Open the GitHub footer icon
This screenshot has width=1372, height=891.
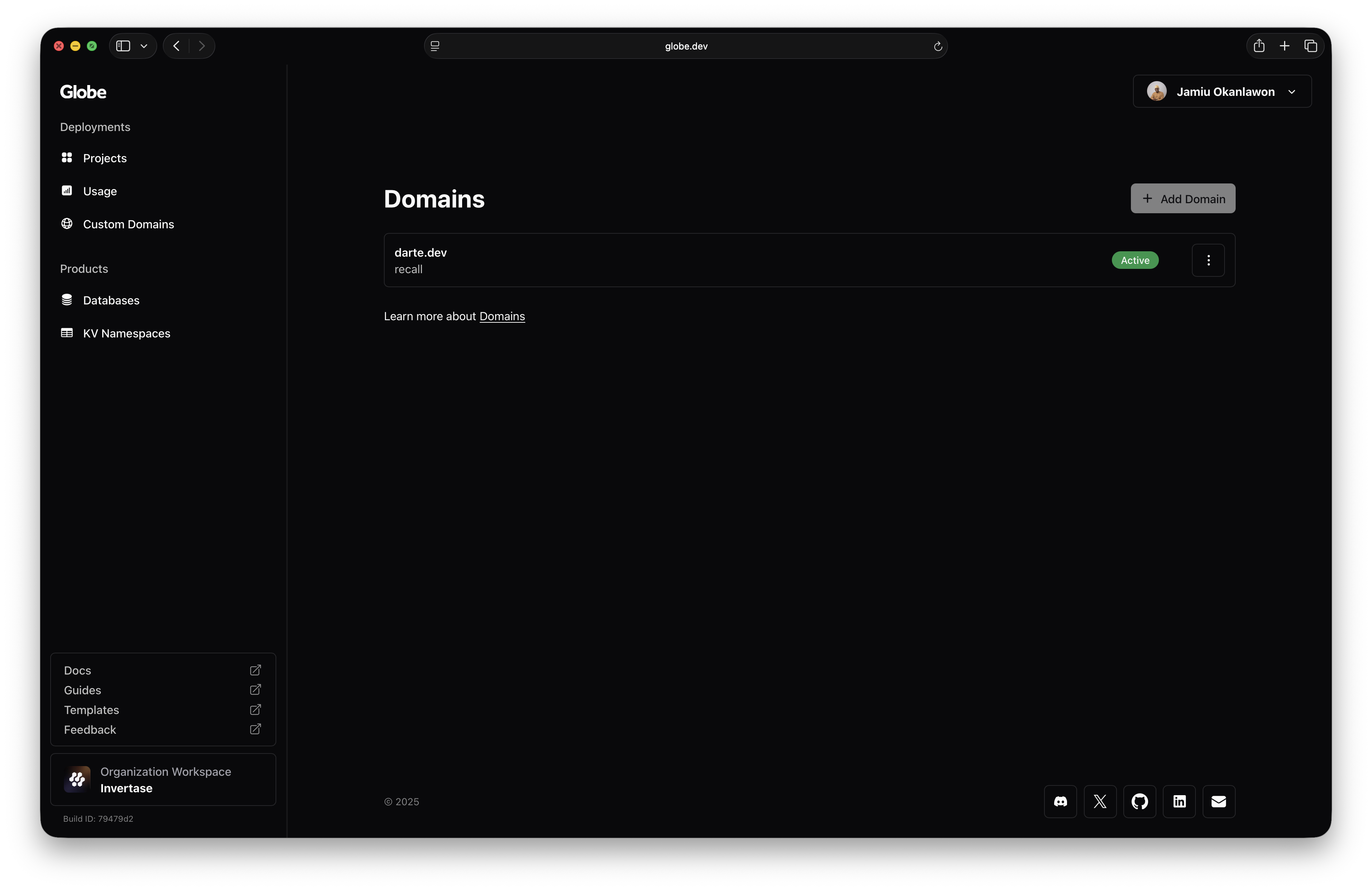click(1140, 801)
